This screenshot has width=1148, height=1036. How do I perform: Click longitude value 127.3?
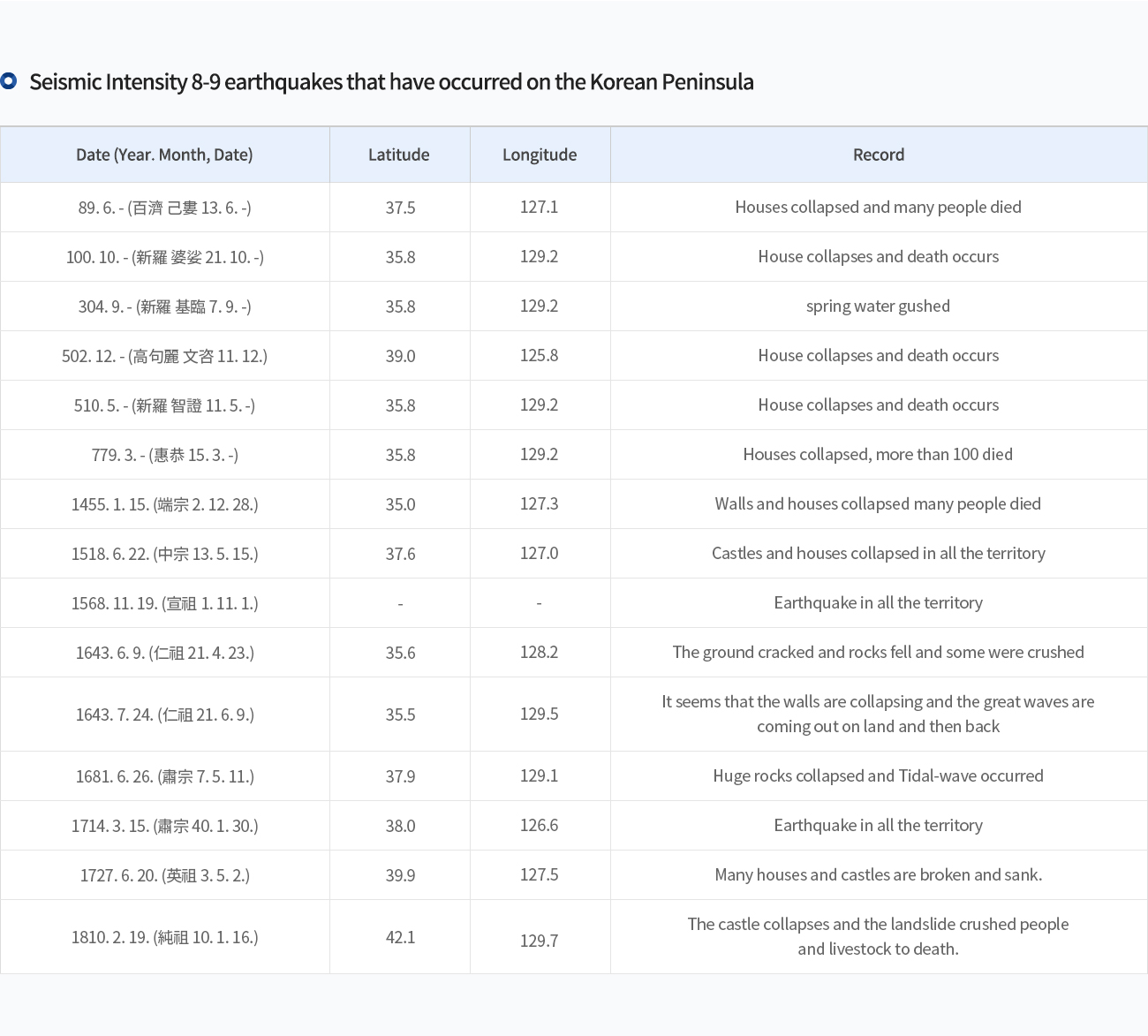point(539,504)
